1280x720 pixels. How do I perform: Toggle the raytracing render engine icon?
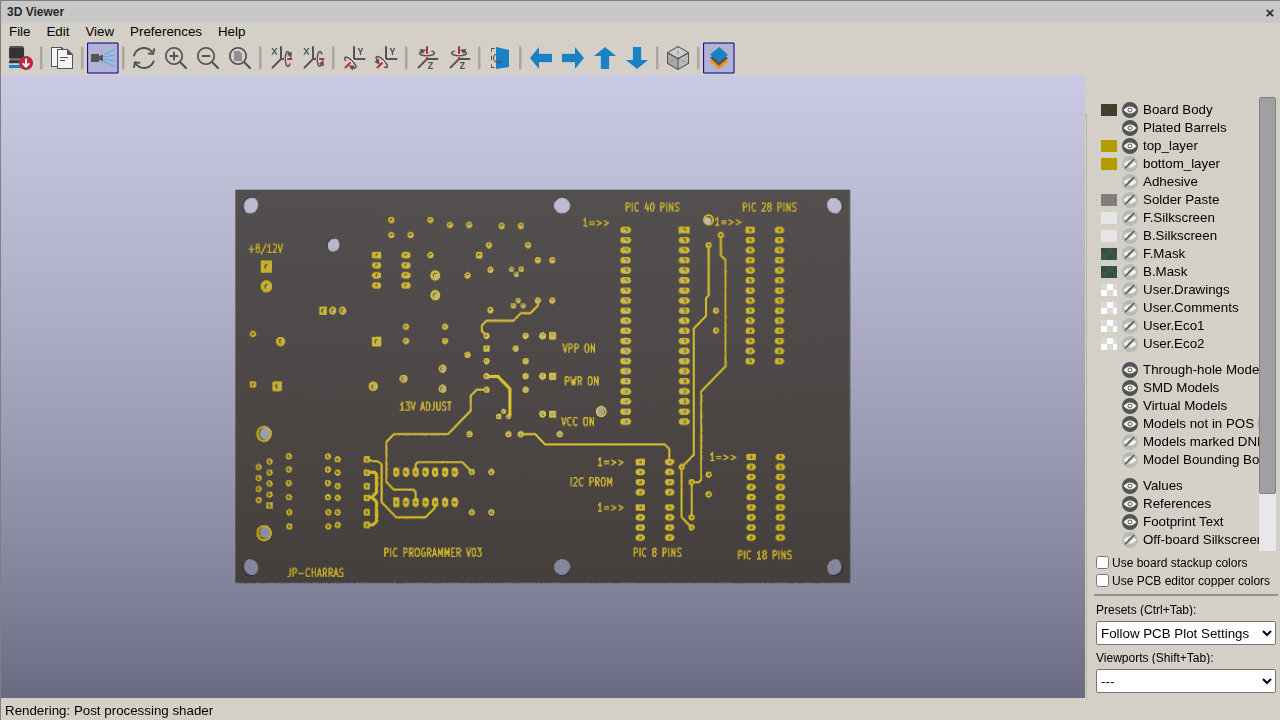103,58
